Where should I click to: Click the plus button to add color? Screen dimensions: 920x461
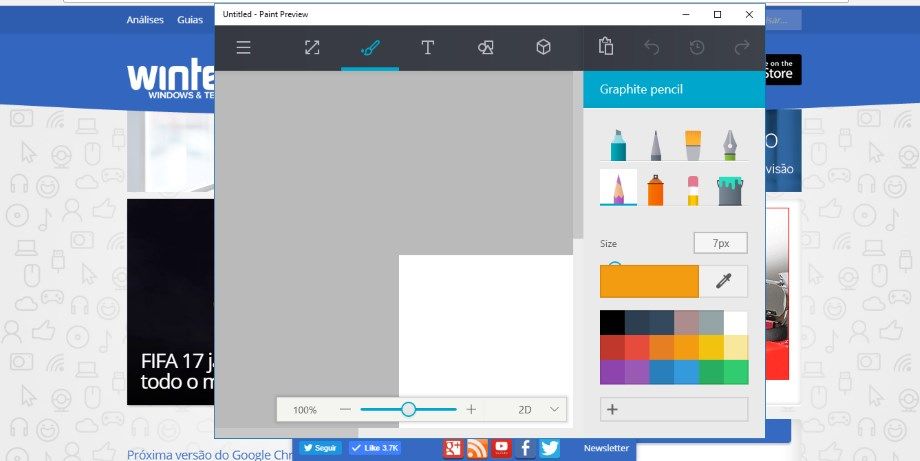click(x=613, y=409)
